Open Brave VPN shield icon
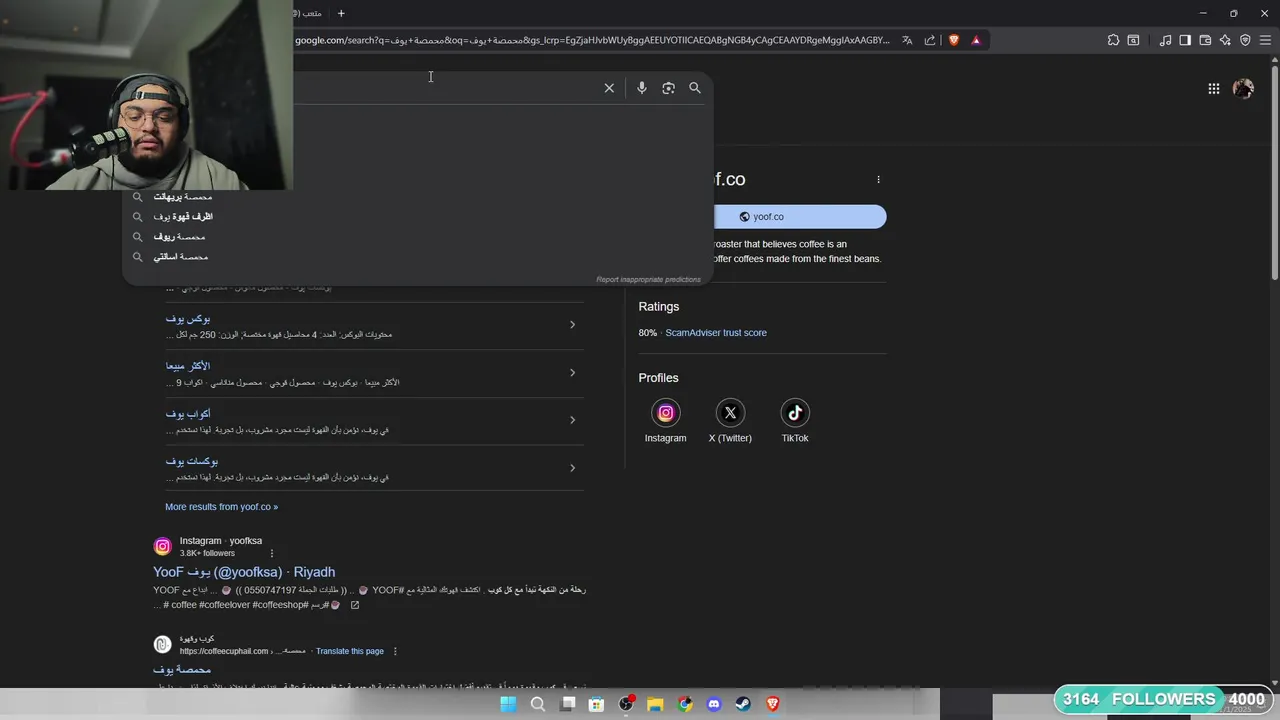Image resolution: width=1280 pixels, height=720 pixels. tap(1245, 40)
